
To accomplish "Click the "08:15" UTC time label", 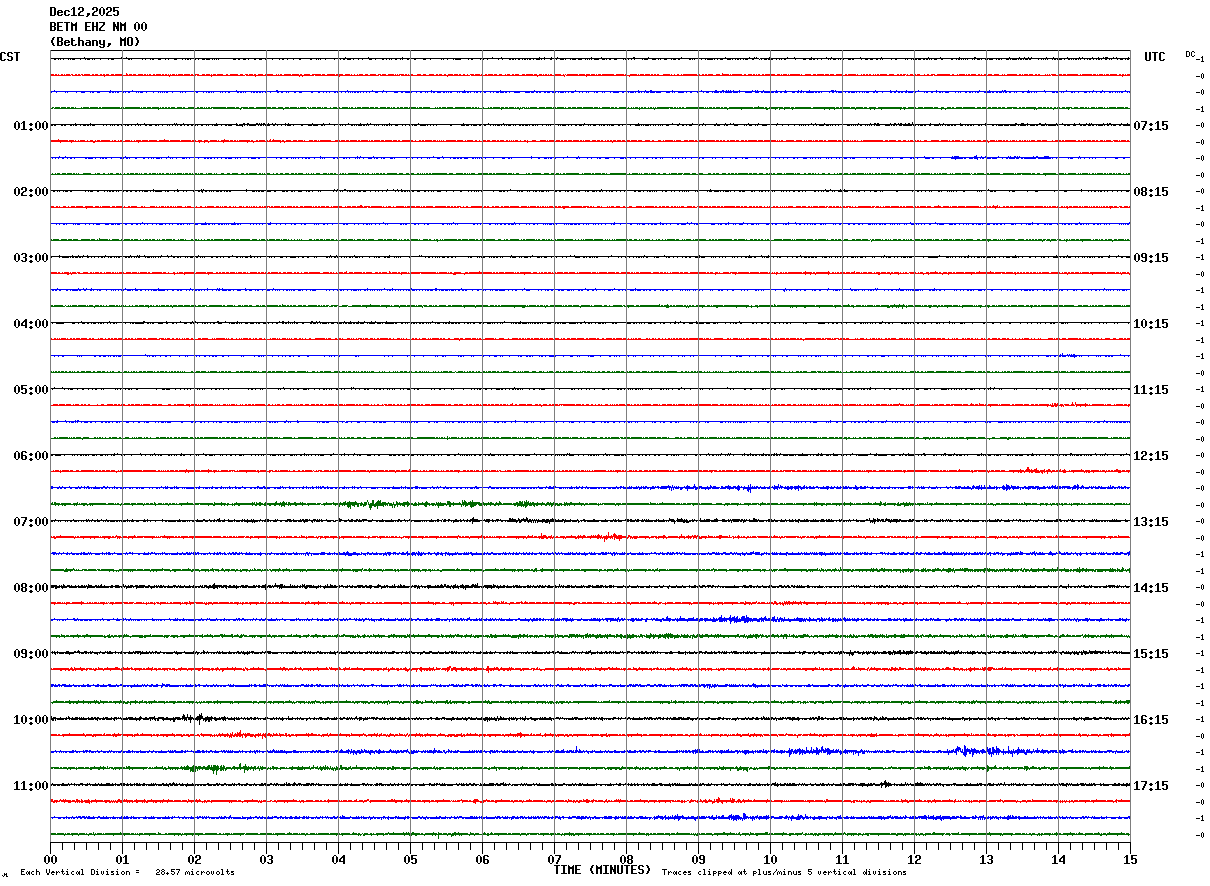I will (x=1151, y=192).
